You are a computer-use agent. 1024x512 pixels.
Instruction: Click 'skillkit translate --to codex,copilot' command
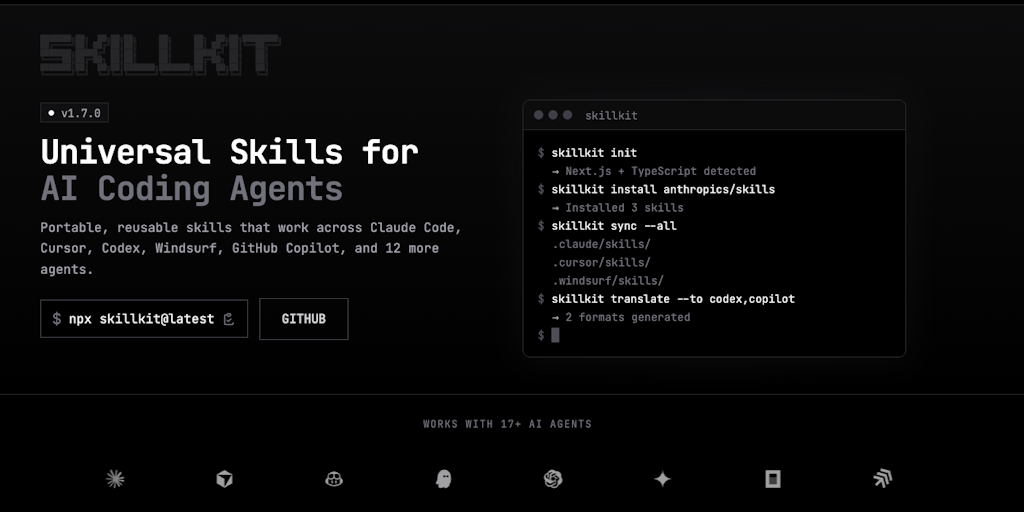[x=673, y=299]
